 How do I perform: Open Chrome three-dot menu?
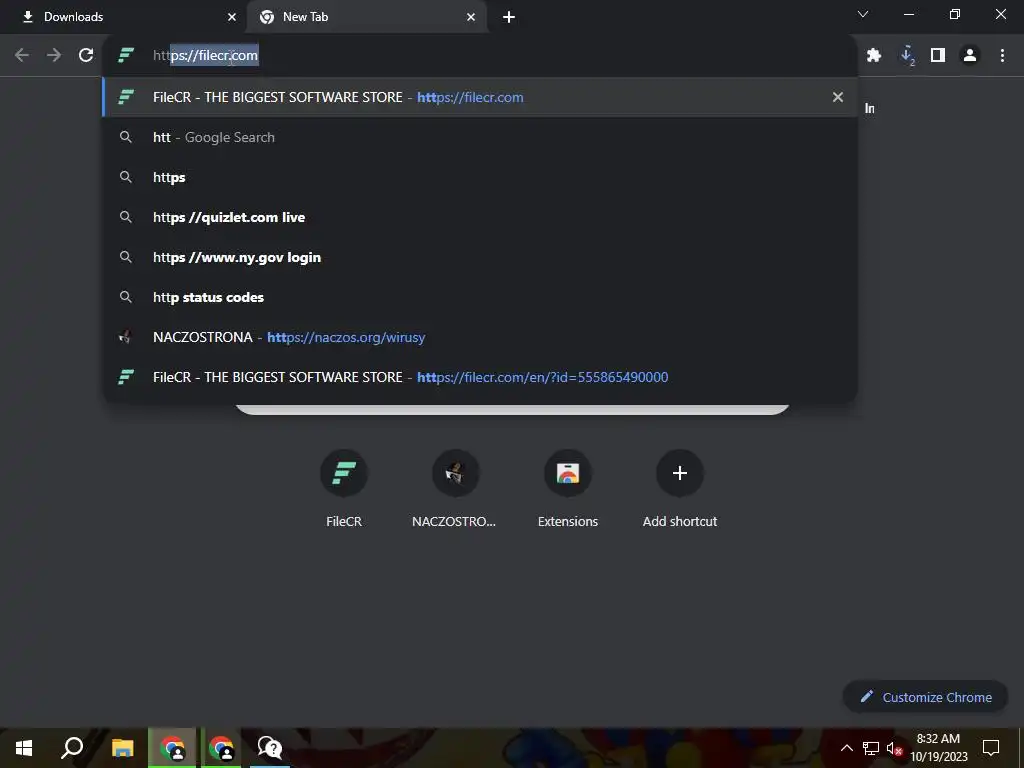point(1002,56)
